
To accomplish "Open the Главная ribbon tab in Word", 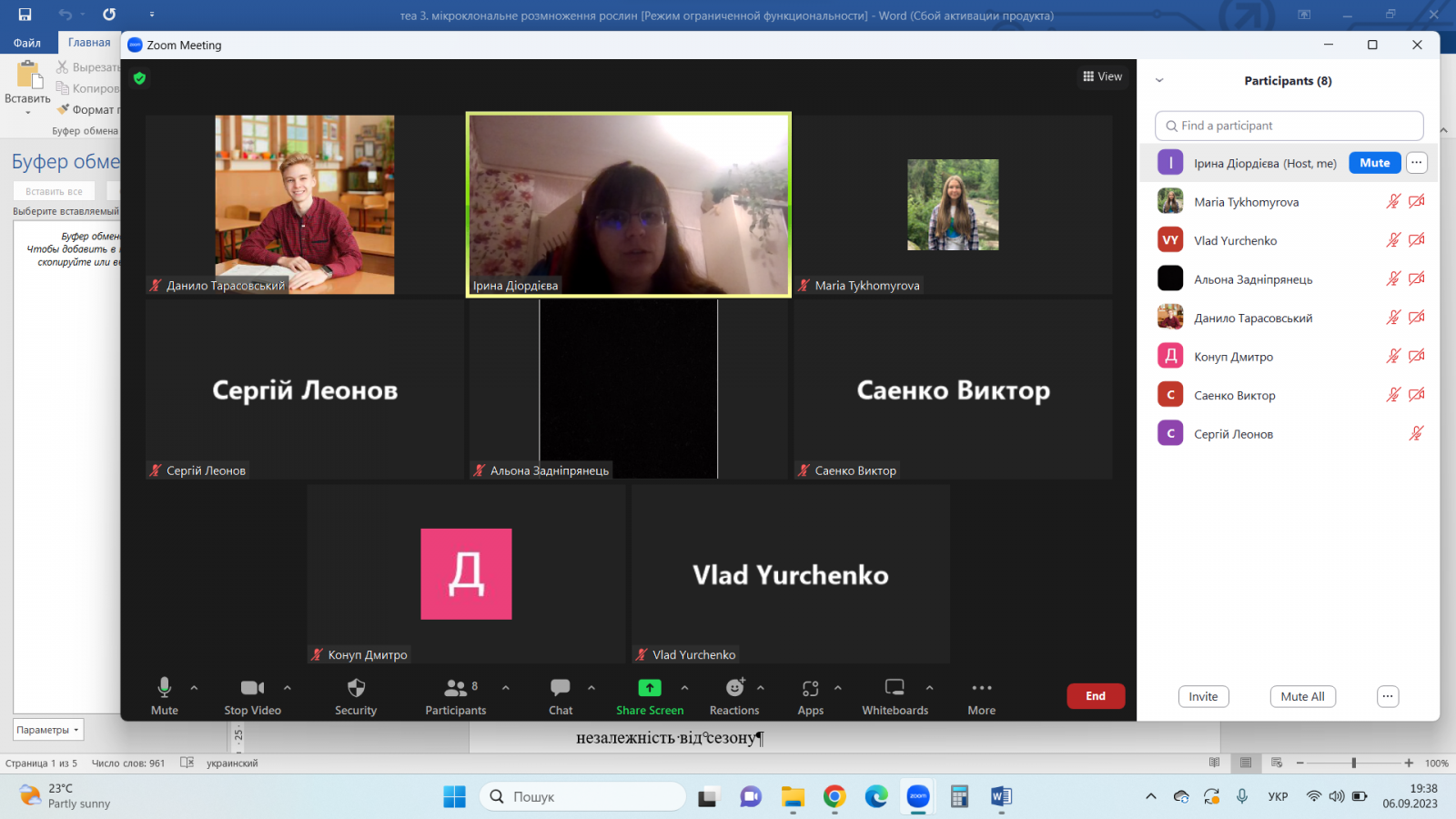I will point(89,43).
